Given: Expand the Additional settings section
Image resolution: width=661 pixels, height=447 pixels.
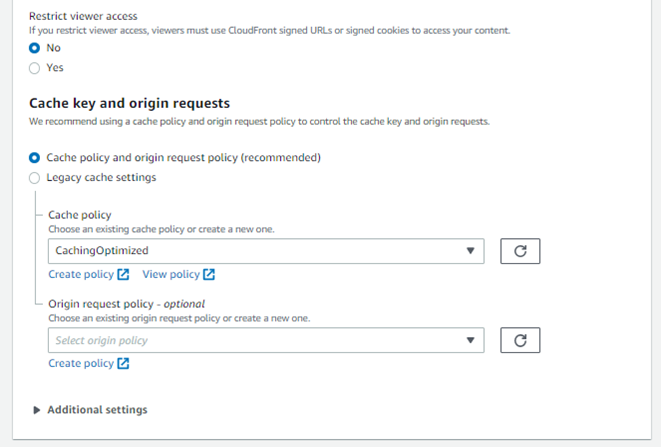Looking at the screenshot, I should [97, 410].
